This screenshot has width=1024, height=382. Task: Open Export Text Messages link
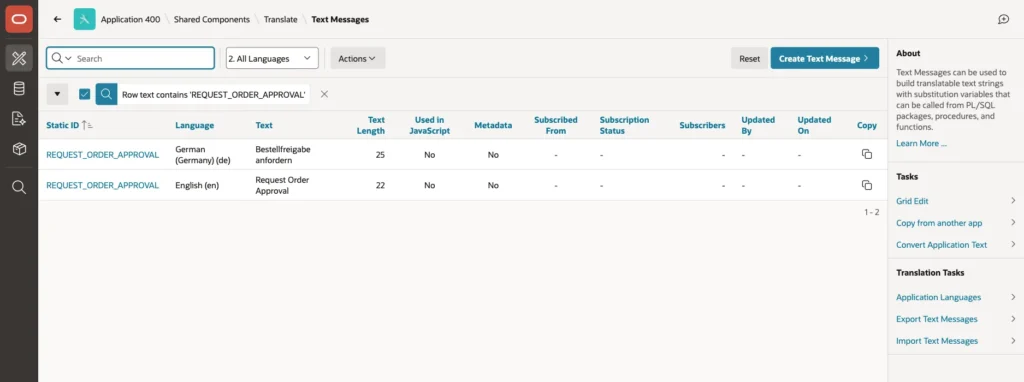click(936, 319)
